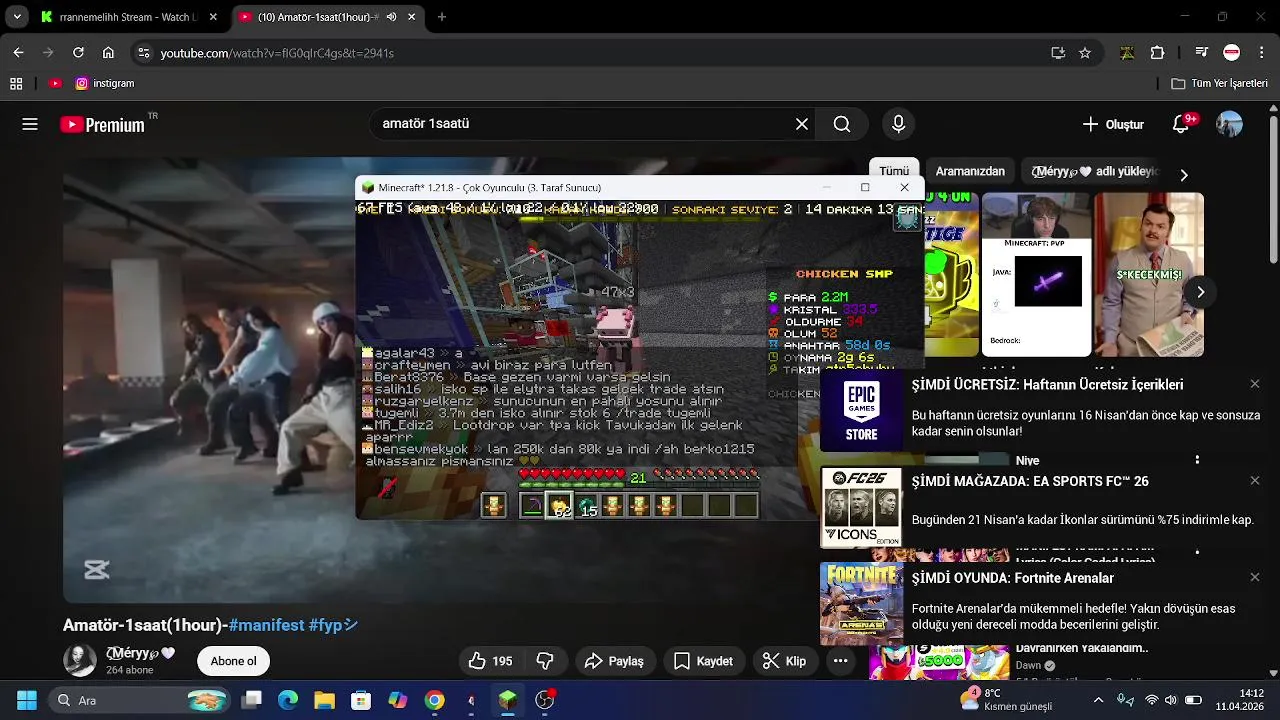Go to the Chrome home page
Screen dimensions: 1280x720
[108, 53]
